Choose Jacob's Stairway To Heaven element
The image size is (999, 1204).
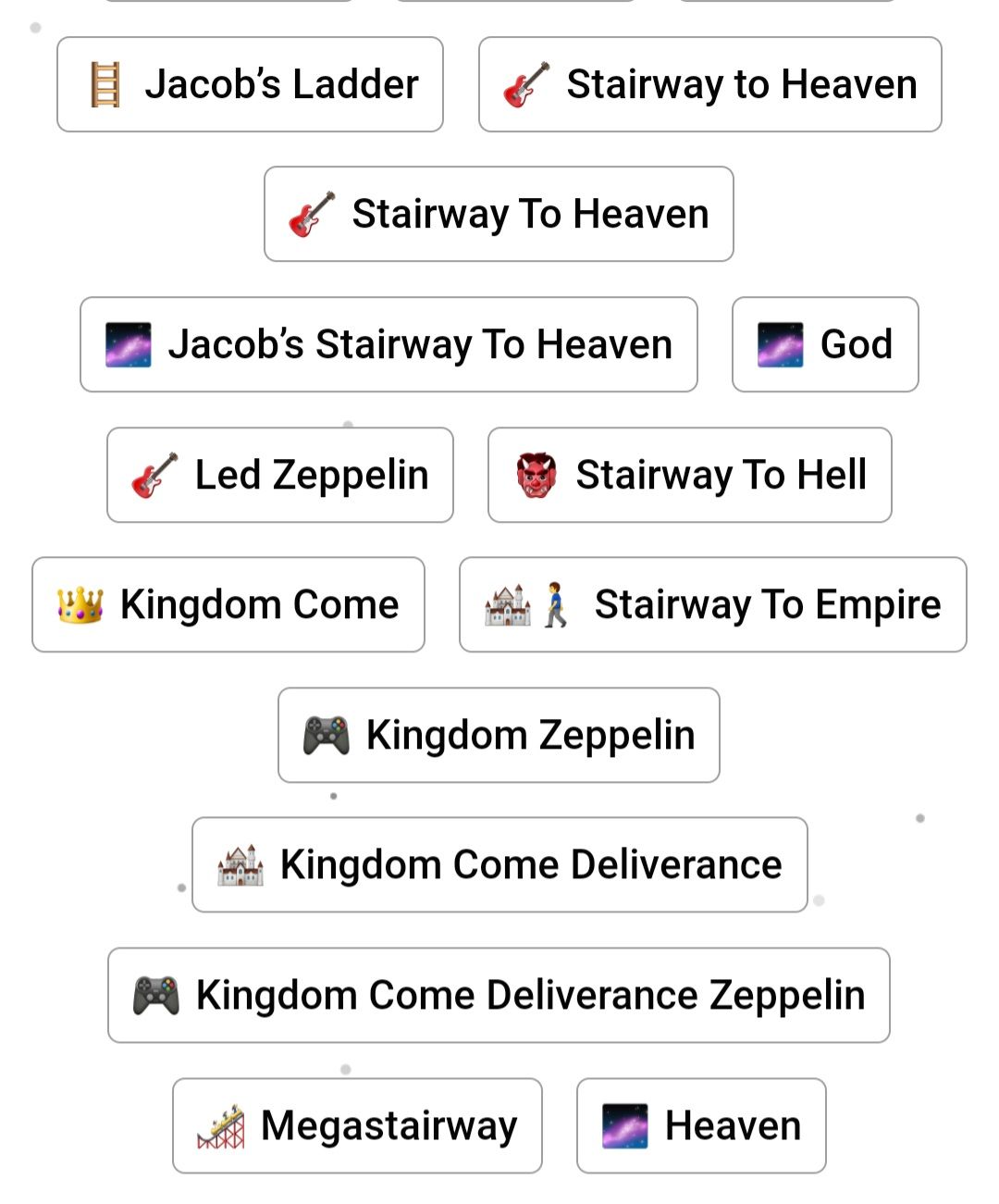pos(419,344)
